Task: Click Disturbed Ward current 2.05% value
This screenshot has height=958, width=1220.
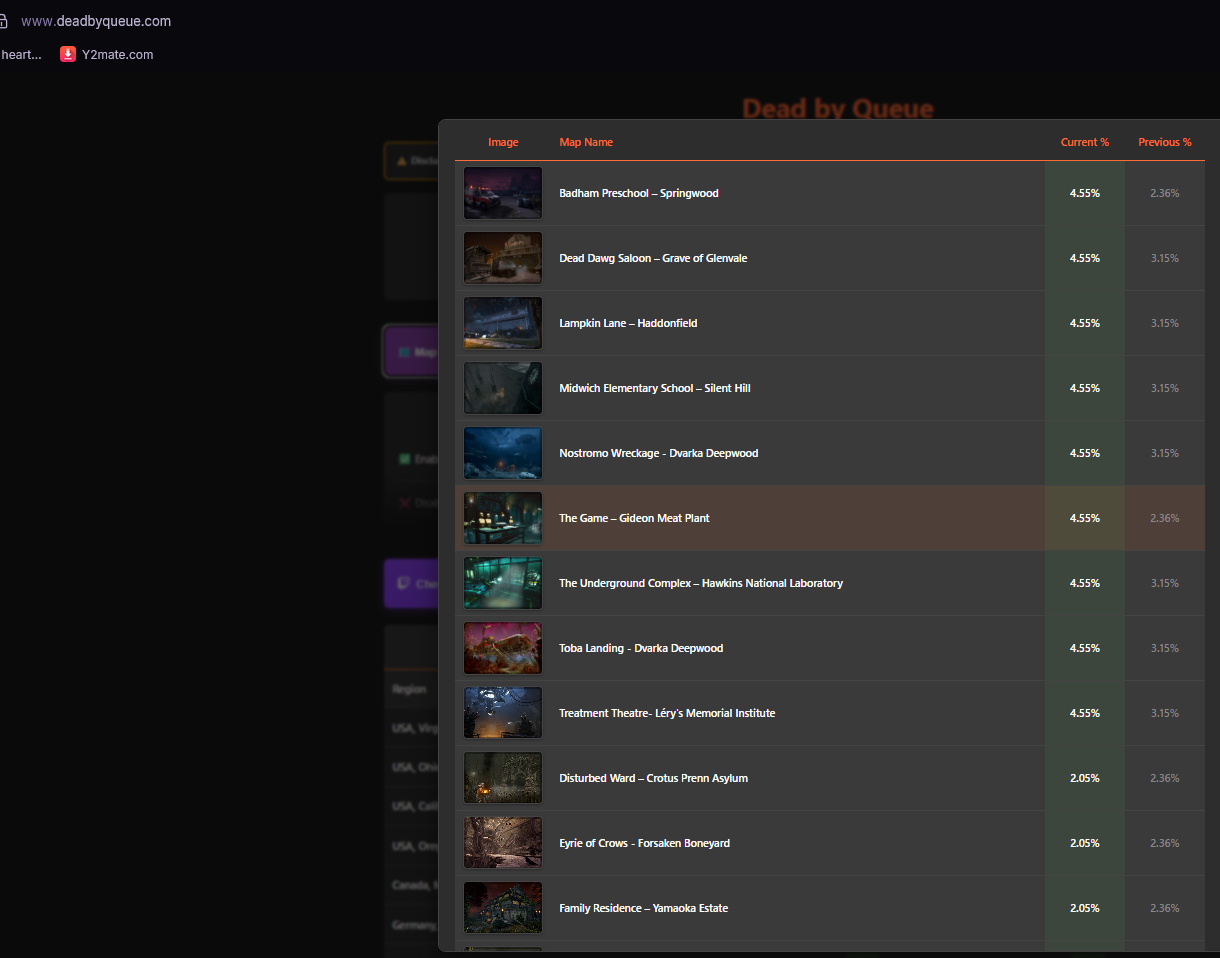Action: (x=1085, y=778)
